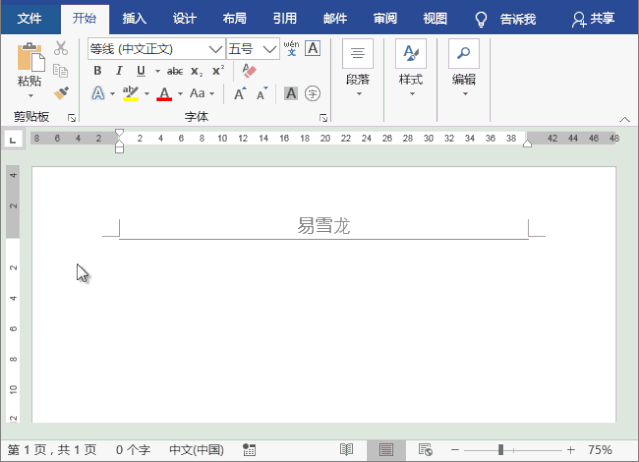Toggle Bold formatting
This screenshot has width=639, height=462.
[97, 70]
